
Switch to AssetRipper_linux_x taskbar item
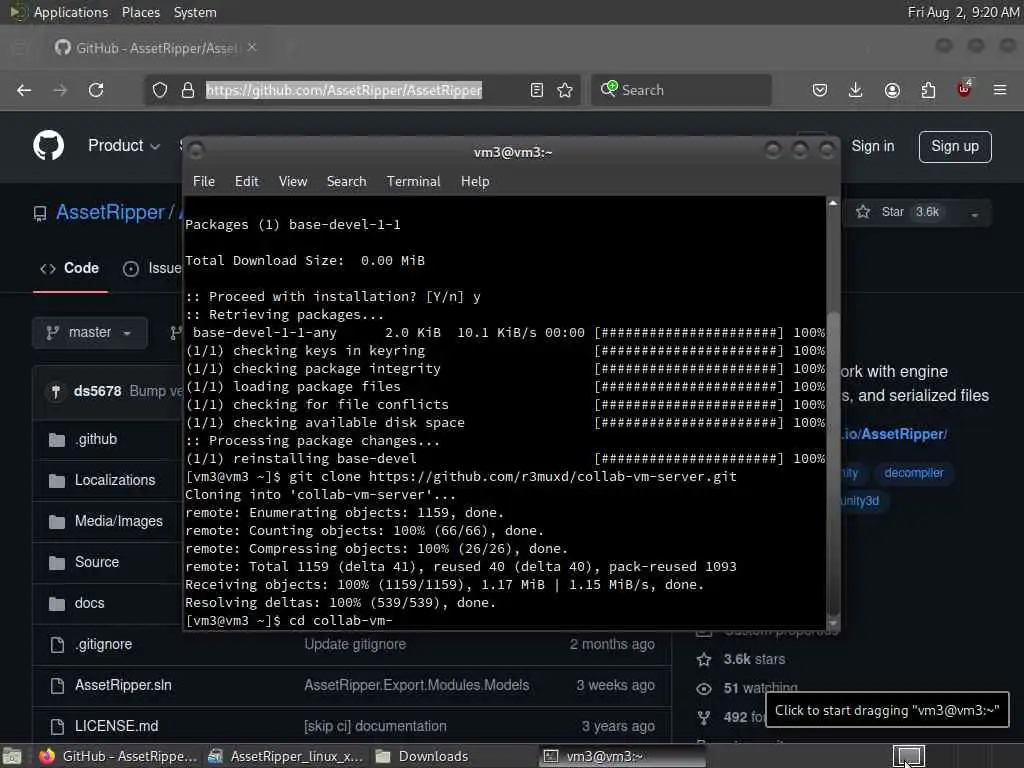pyautogui.click(x=285, y=756)
